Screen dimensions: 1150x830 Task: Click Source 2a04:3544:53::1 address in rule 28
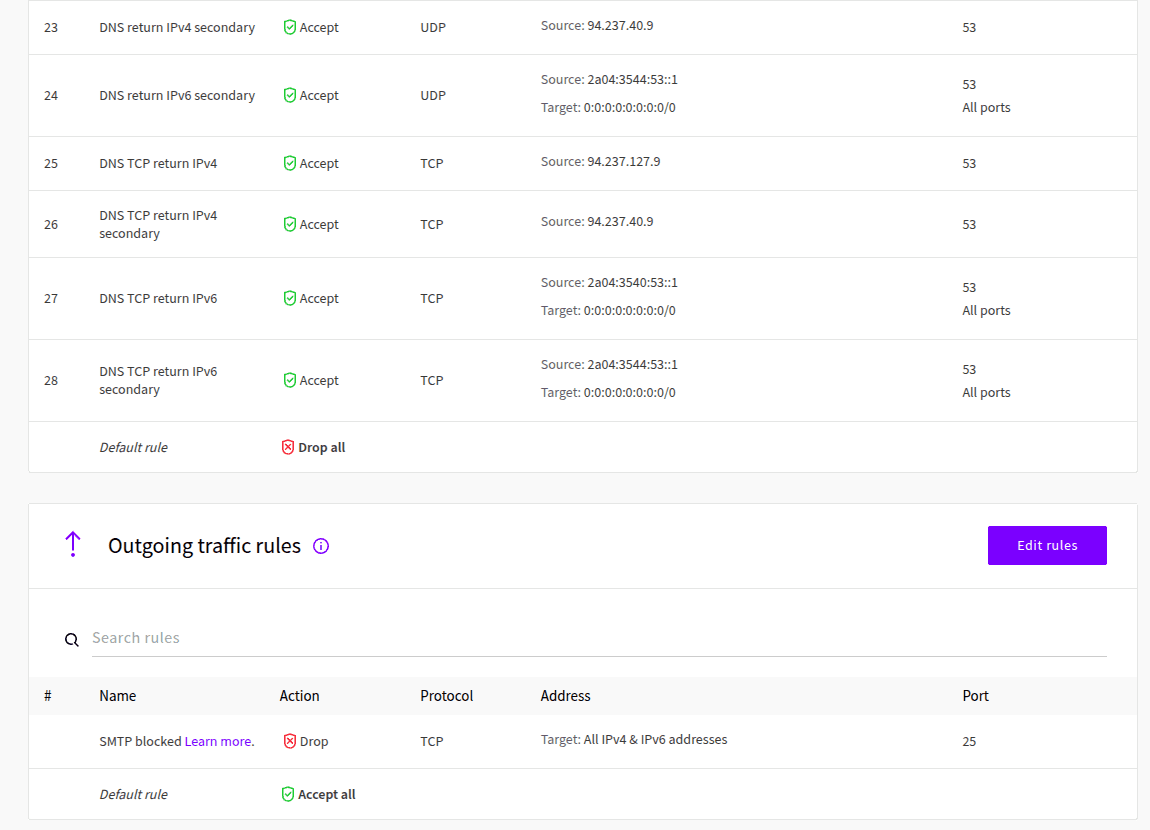[x=609, y=364]
